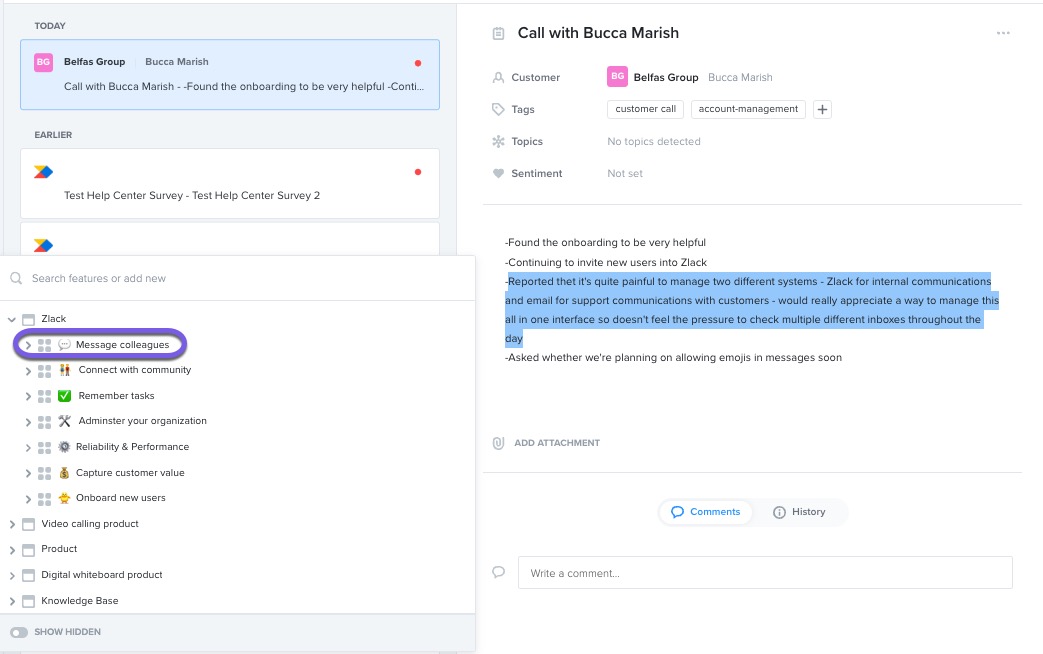Screen dimensions: 1043x654
Task: Click the people emoji for Connect with community
Action: (x=65, y=370)
